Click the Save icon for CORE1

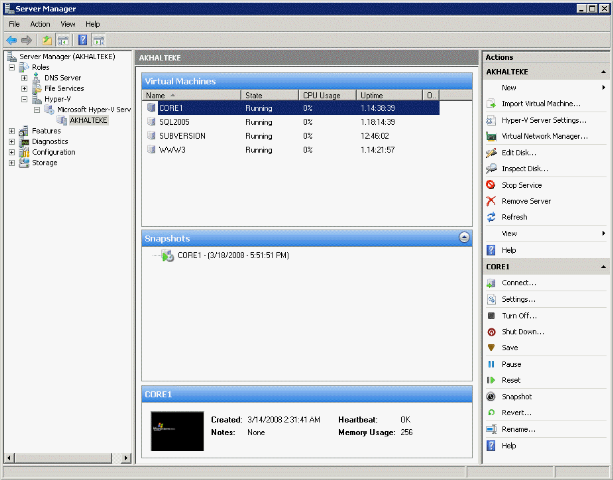click(491, 347)
